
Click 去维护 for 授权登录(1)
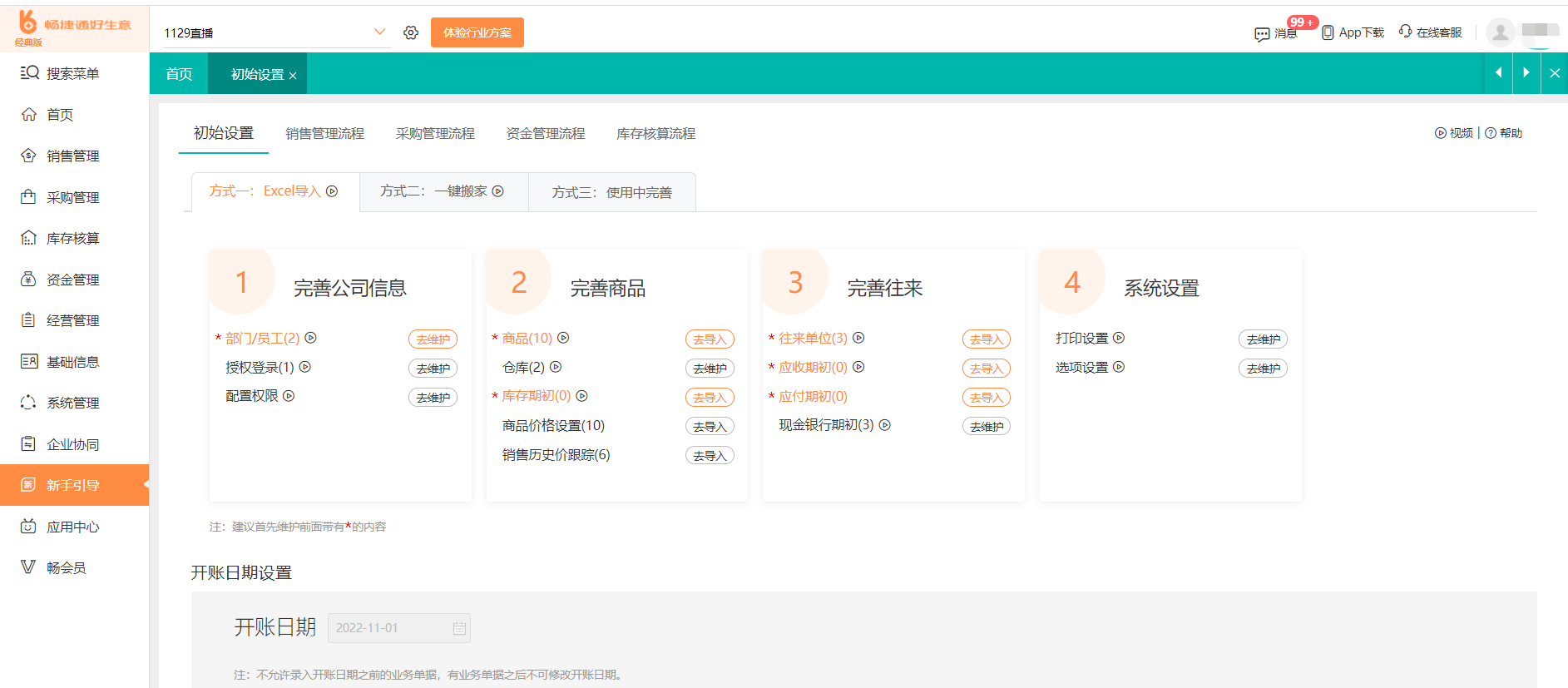[x=433, y=369]
